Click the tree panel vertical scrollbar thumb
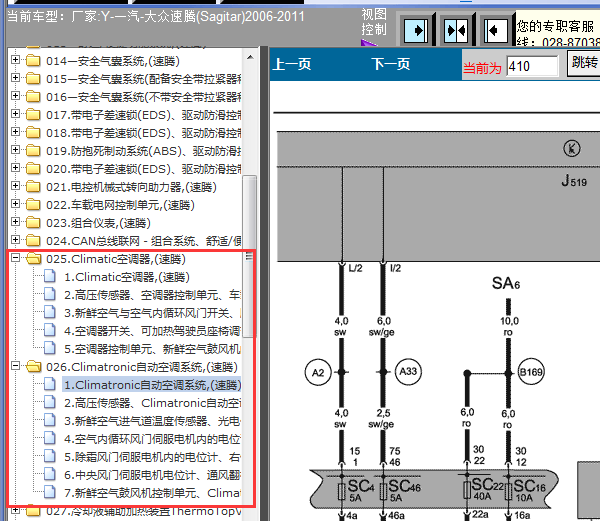600x521 pixels. click(x=249, y=256)
